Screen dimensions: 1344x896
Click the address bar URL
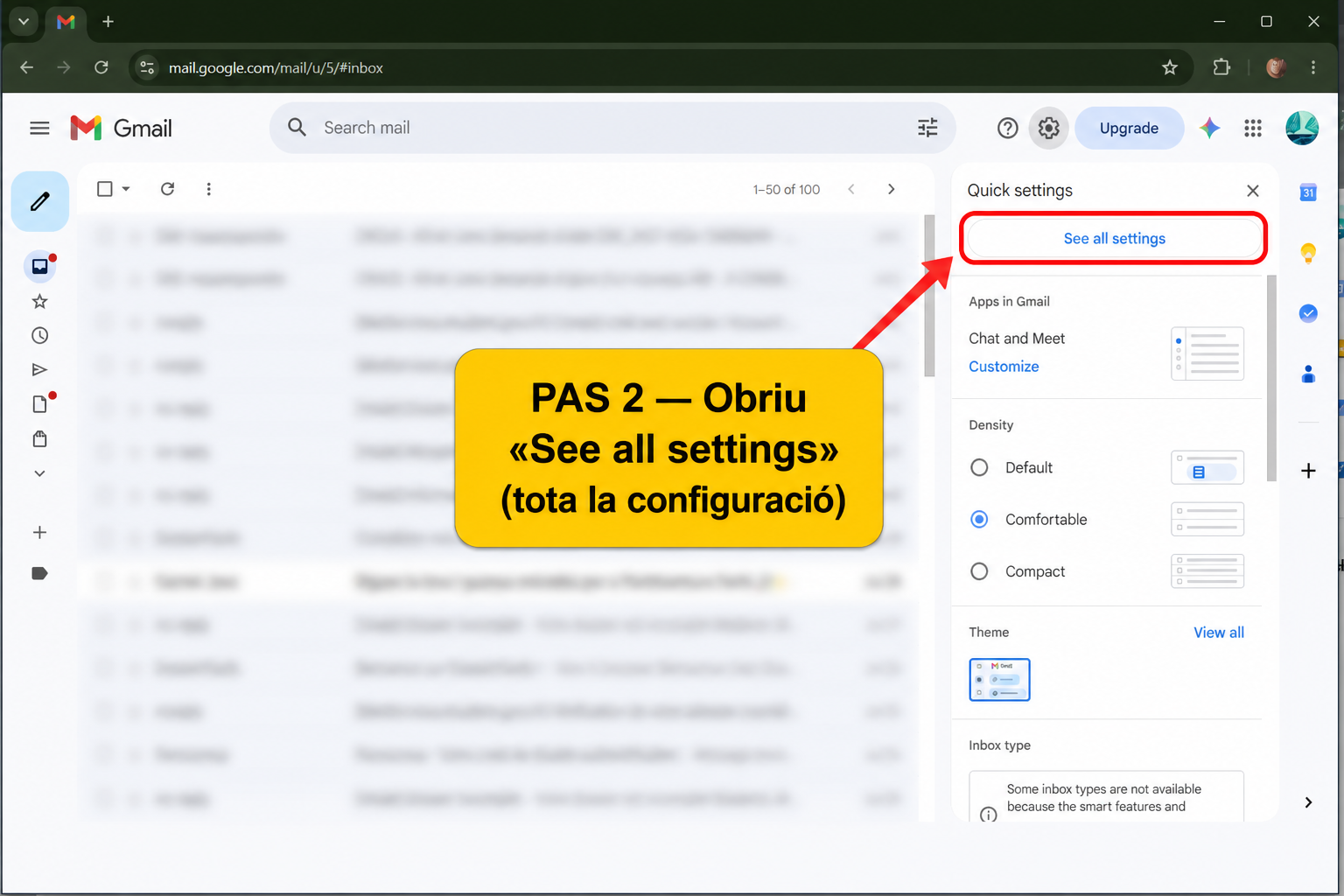(x=276, y=68)
